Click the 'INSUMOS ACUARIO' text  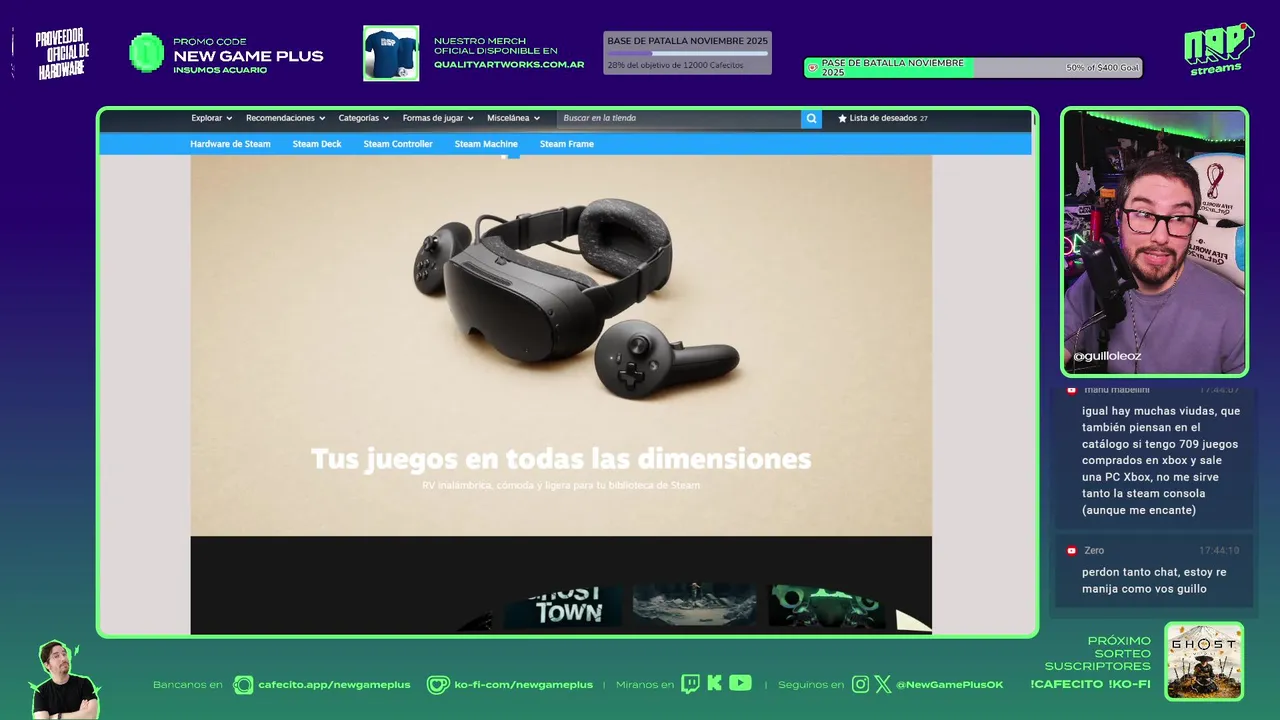[220, 70]
